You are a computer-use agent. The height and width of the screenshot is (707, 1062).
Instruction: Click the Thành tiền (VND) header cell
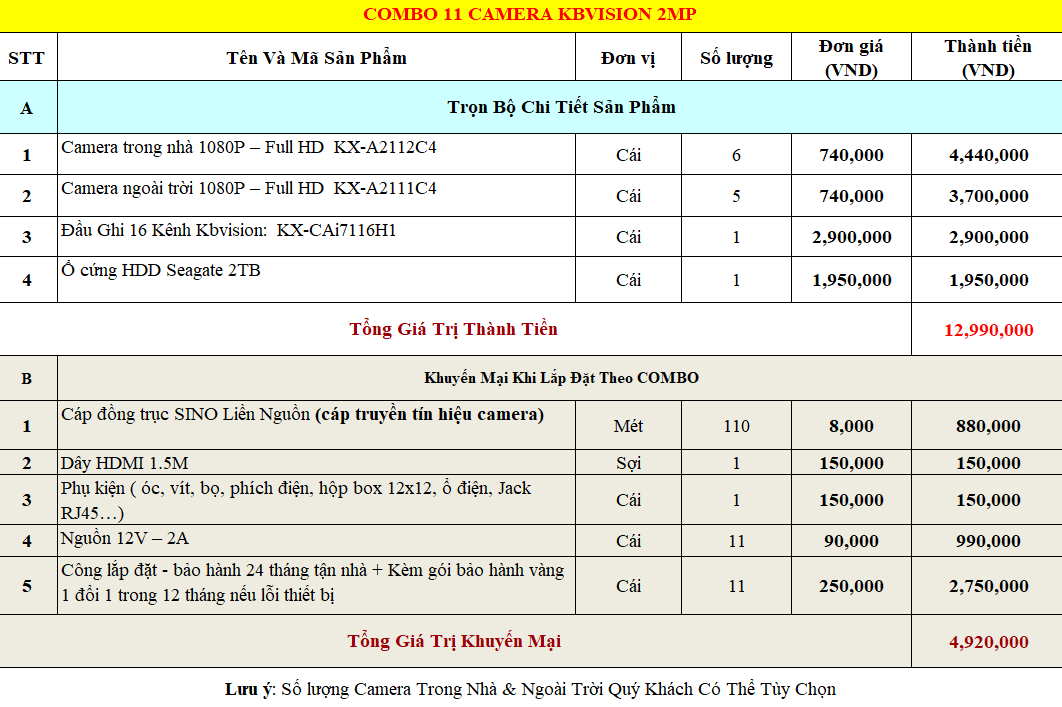(987, 58)
